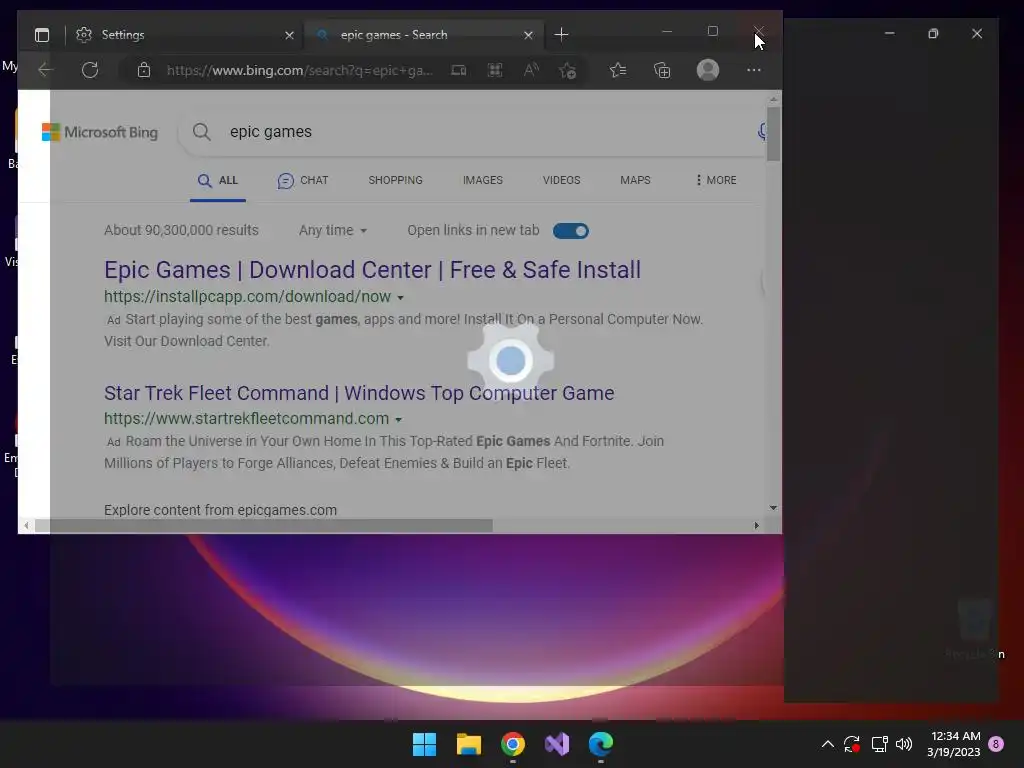Image resolution: width=1024 pixels, height=768 pixels.
Task: Open Edge Settings and more menu
Action: 754,70
